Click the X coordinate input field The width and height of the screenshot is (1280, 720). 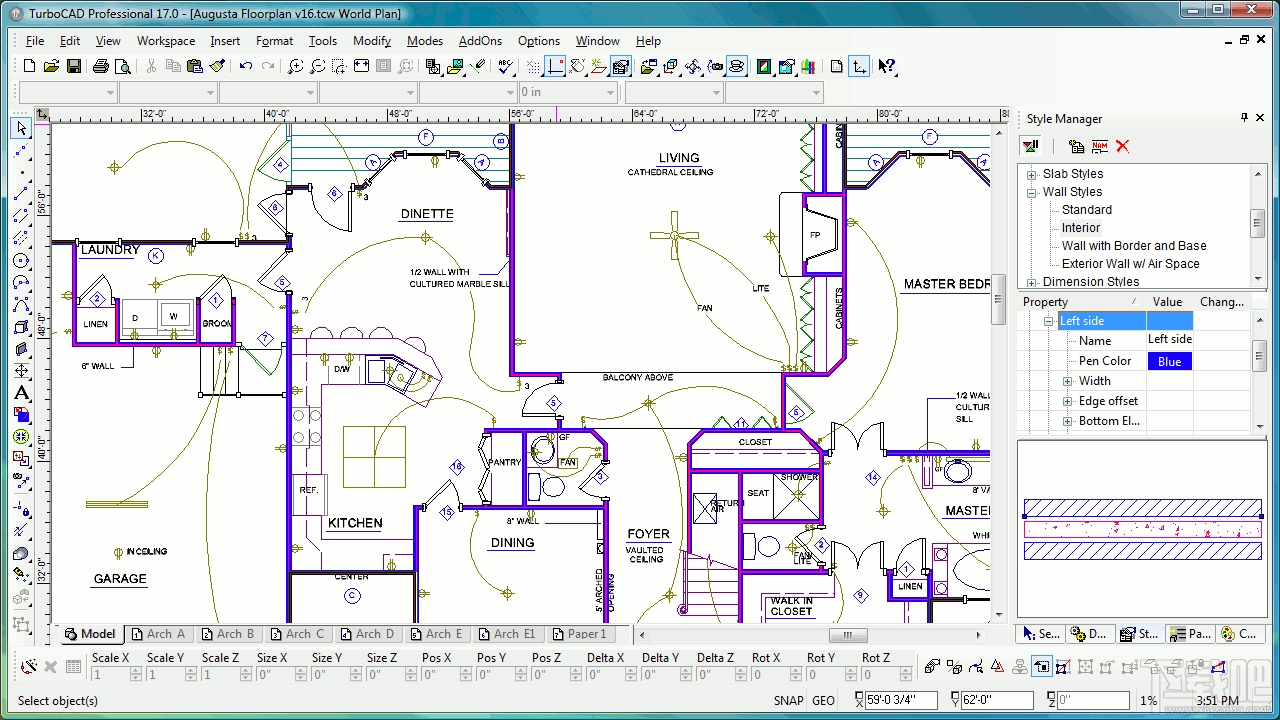coord(903,700)
